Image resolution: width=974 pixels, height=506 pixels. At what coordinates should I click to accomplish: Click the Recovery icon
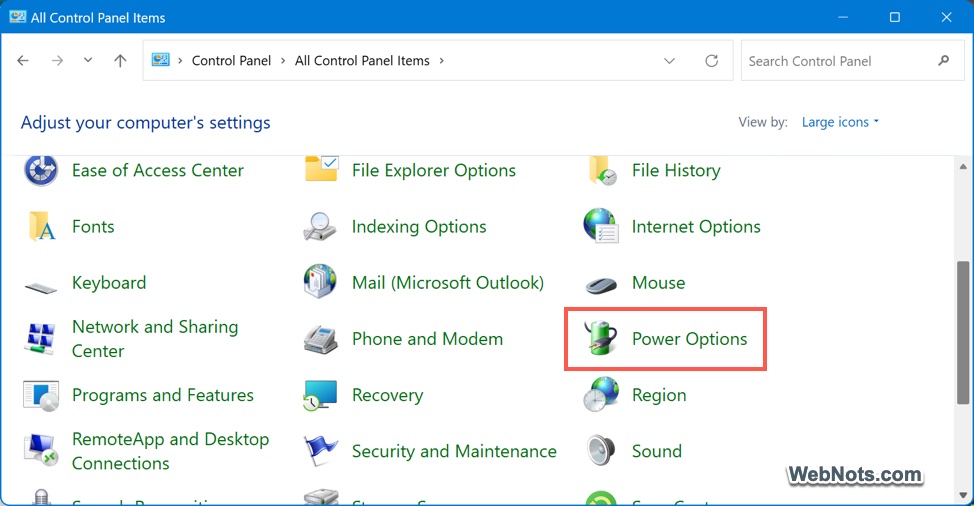(x=321, y=395)
